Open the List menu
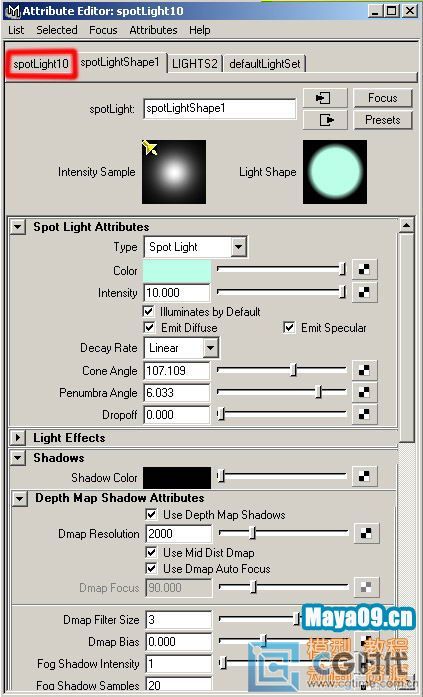Image resolution: width=423 pixels, height=697 pixels. [16, 30]
